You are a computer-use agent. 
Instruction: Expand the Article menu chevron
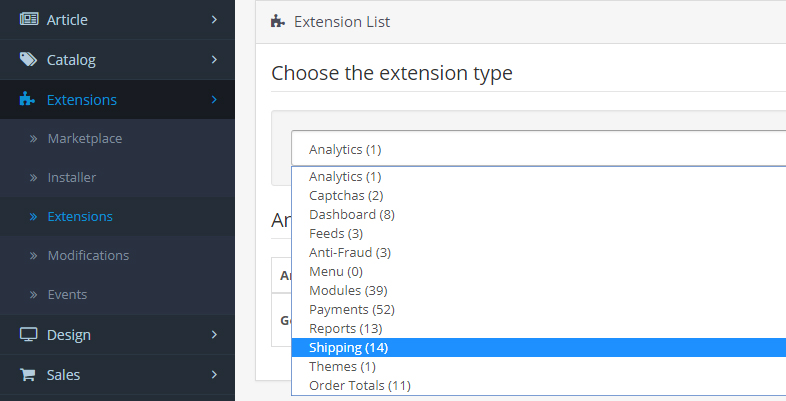[x=214, y=20]
